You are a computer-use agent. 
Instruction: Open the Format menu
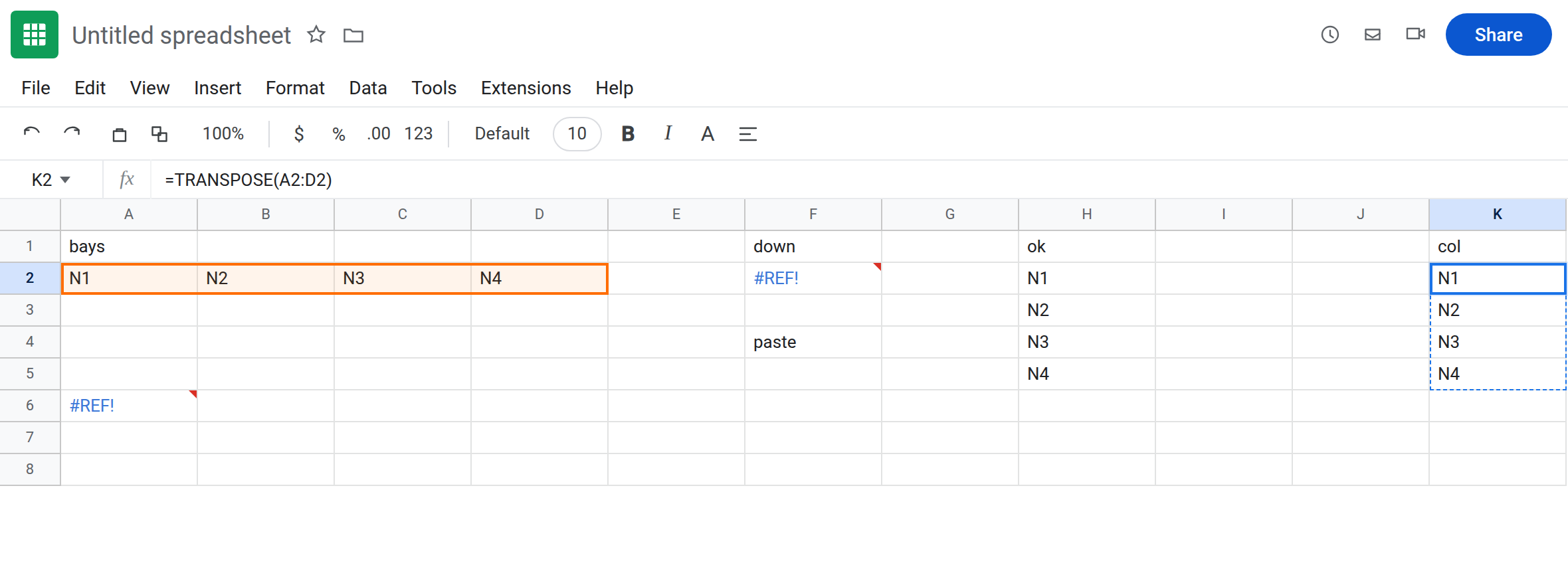click(x=295, y=88)
